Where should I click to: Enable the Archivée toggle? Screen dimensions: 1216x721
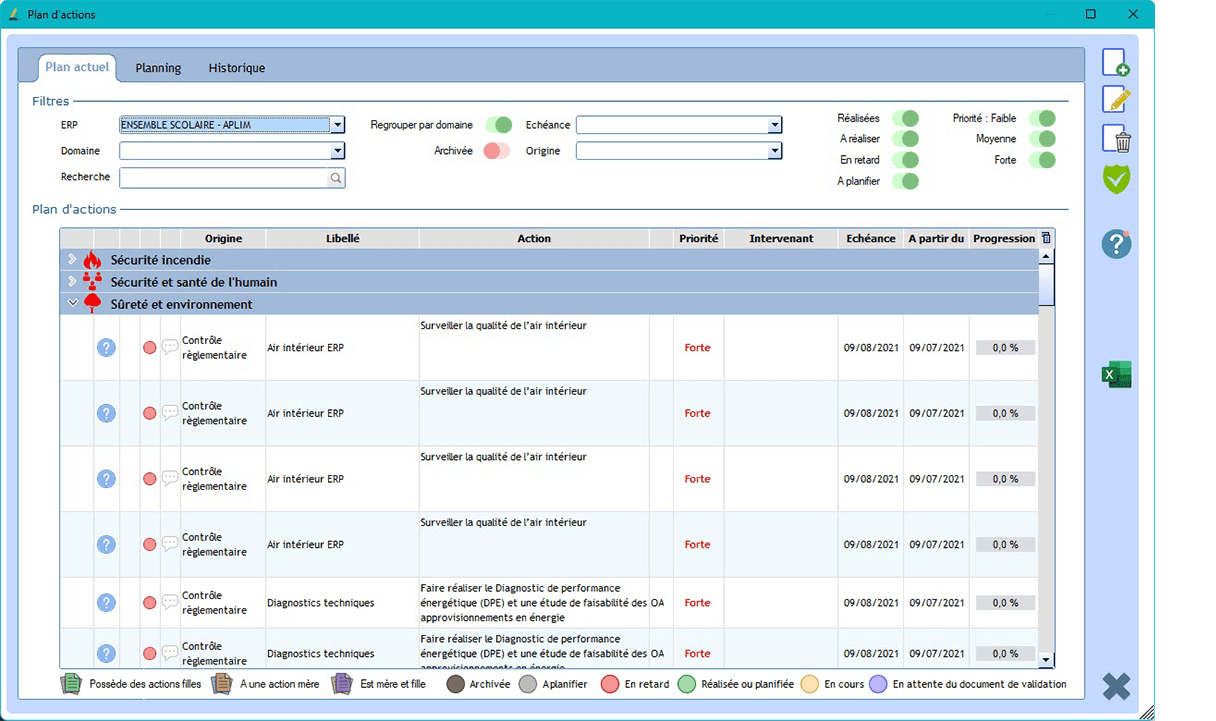pyautogui.click(x=496, y=151)
